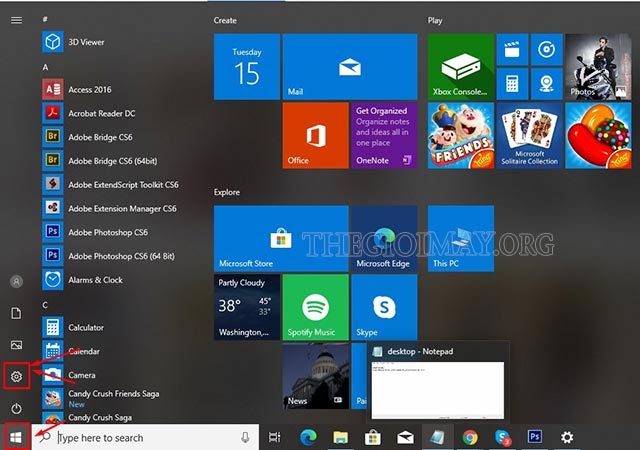Open Microsoft Store from taskbar
The width and height of the screenshot is (640, 450).
(x=373, y=437)
